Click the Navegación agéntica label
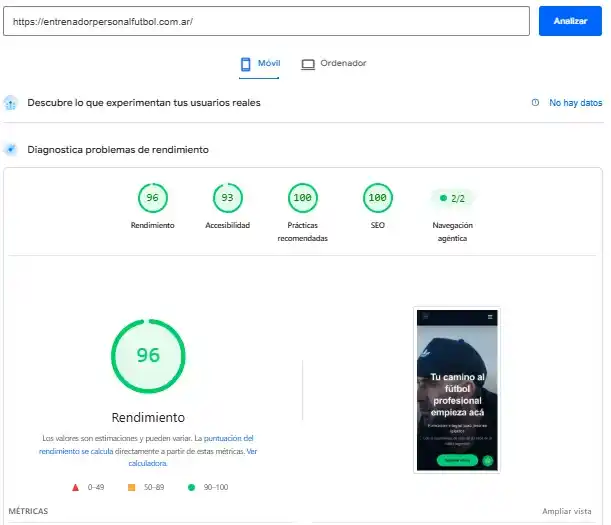The width and height of the screenshot is (611, 525). pos(452,232)
